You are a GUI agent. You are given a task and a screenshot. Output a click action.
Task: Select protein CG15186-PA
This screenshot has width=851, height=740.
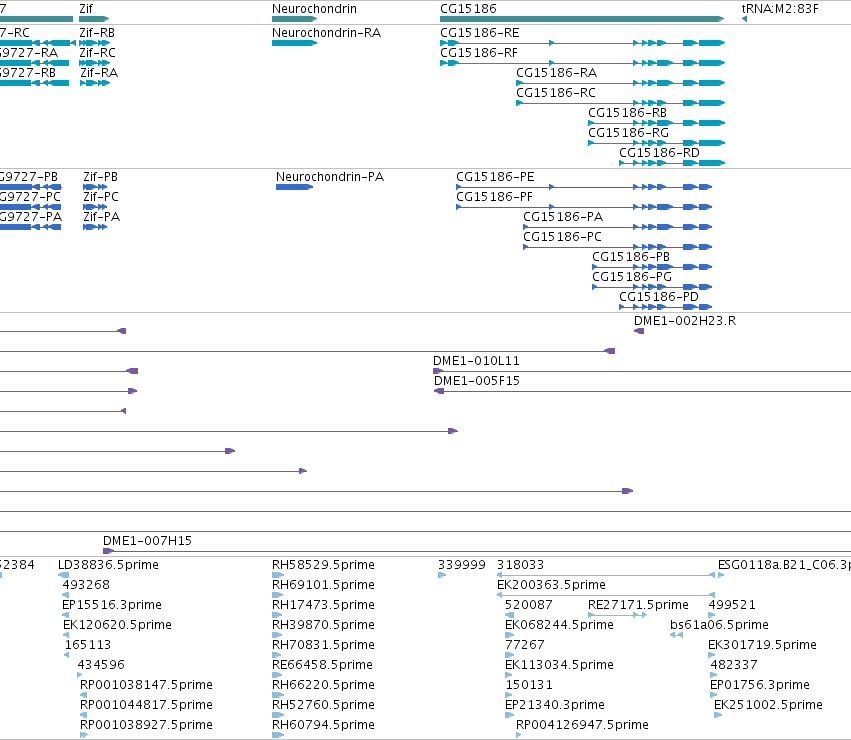[563, 217]
